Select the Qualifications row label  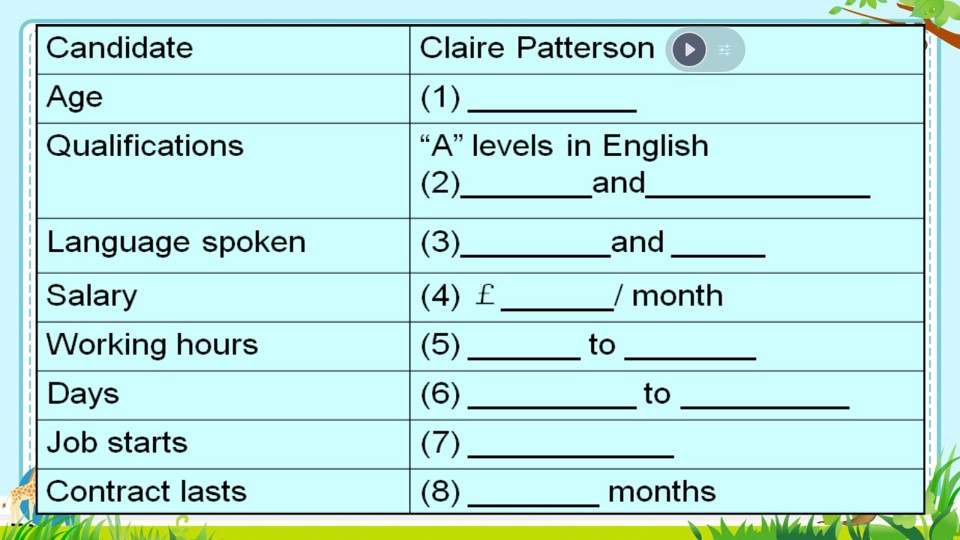[x=145, y=146]
